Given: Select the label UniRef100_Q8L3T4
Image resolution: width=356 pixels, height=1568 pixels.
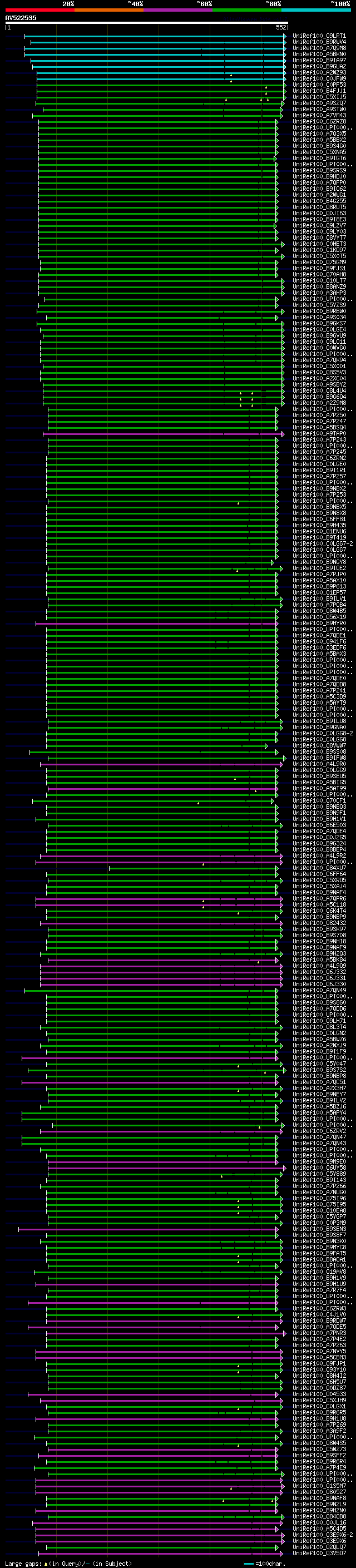Looking at the screenshot, I should tap(319, 1027).
